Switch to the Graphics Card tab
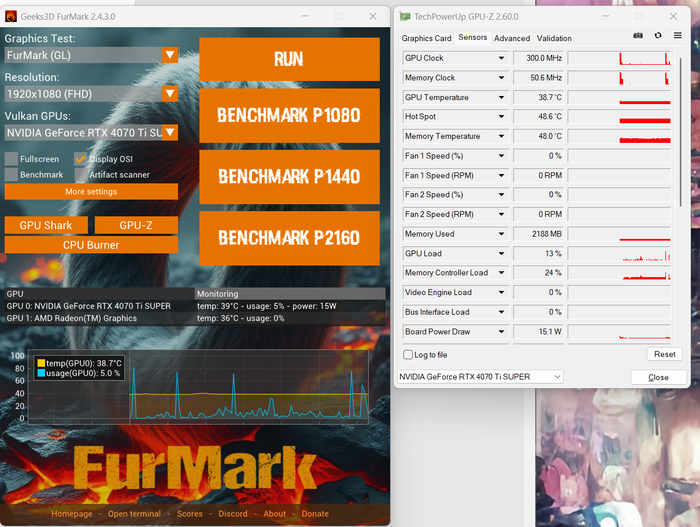The image size is (700, 527). pyautogui.click(x=426, y=38)
